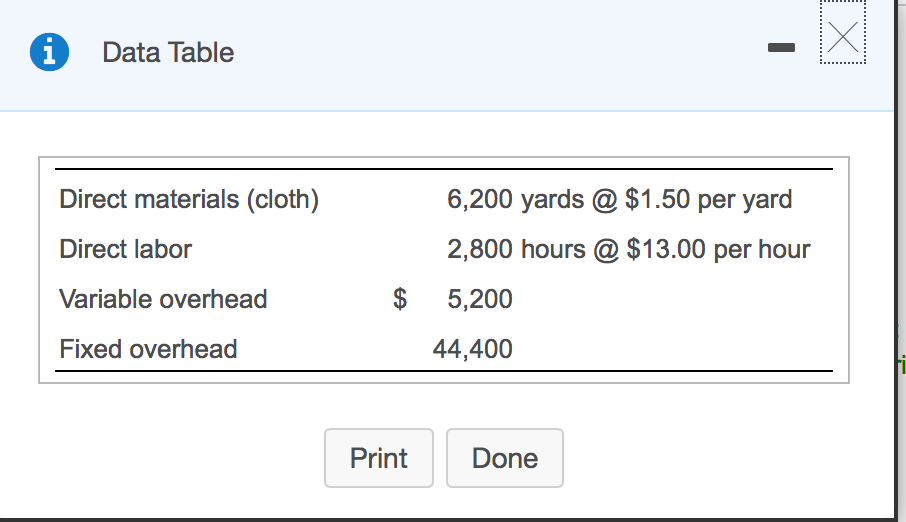Select the Fixed overhead label
This screenshot has width=906, height=522.
(148, 349)
